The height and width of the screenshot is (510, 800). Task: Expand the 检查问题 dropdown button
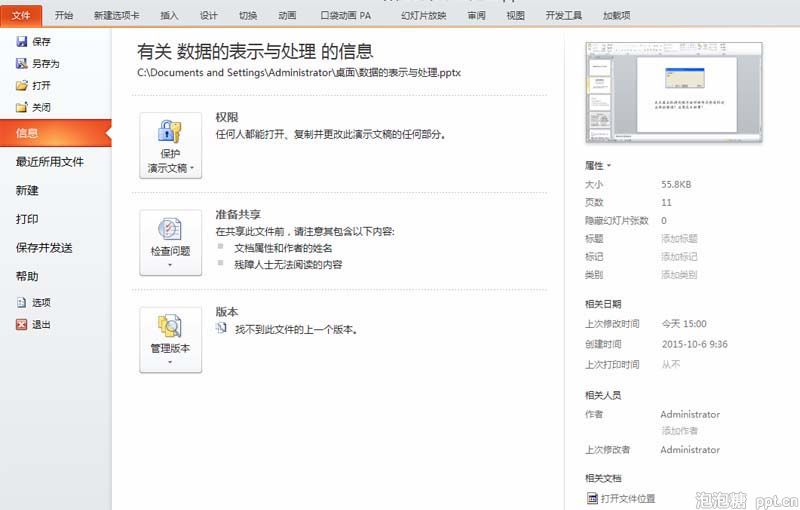click(x=170, y=243)
